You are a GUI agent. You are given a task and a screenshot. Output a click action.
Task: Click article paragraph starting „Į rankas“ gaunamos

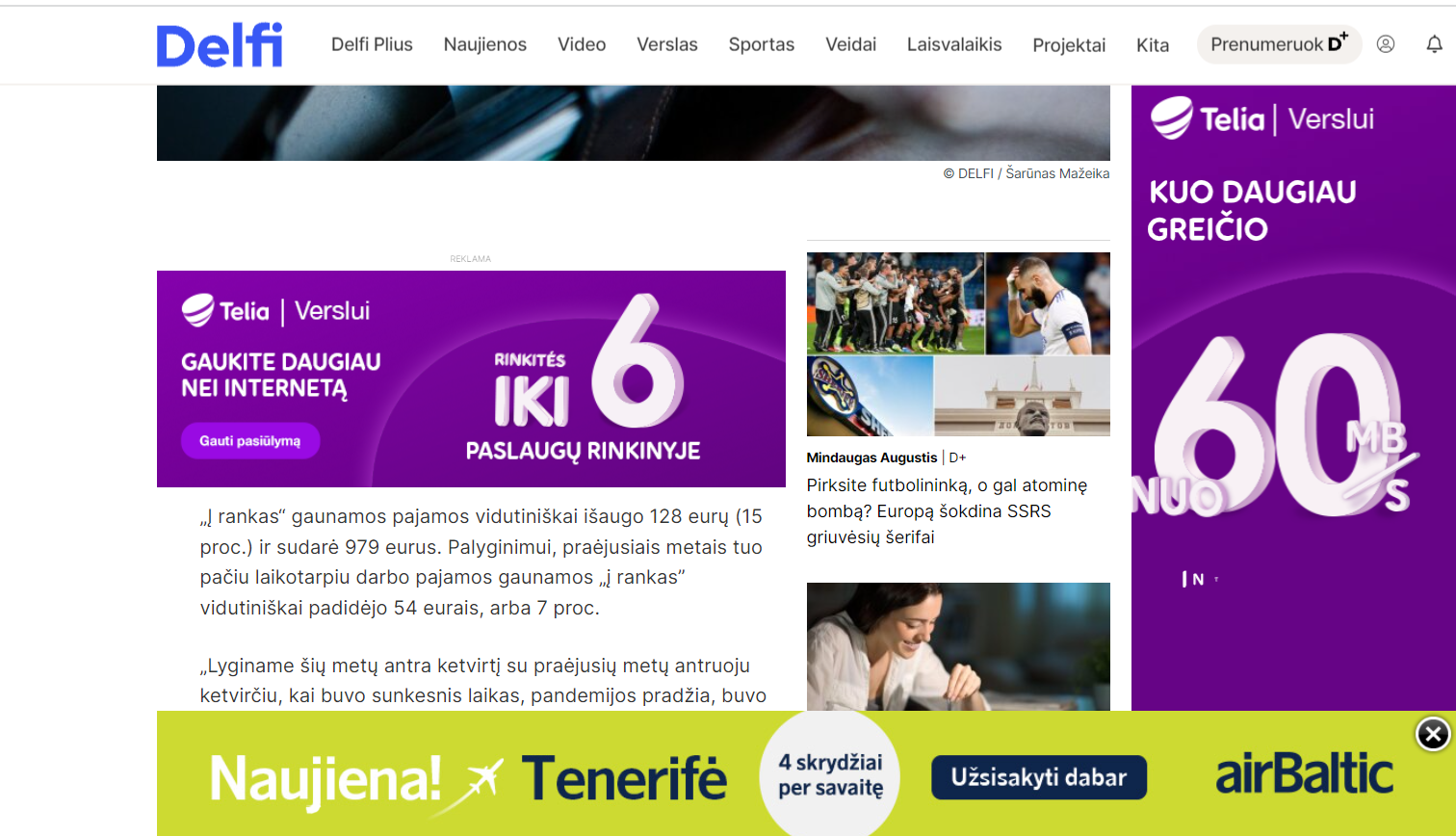(481, 562)
